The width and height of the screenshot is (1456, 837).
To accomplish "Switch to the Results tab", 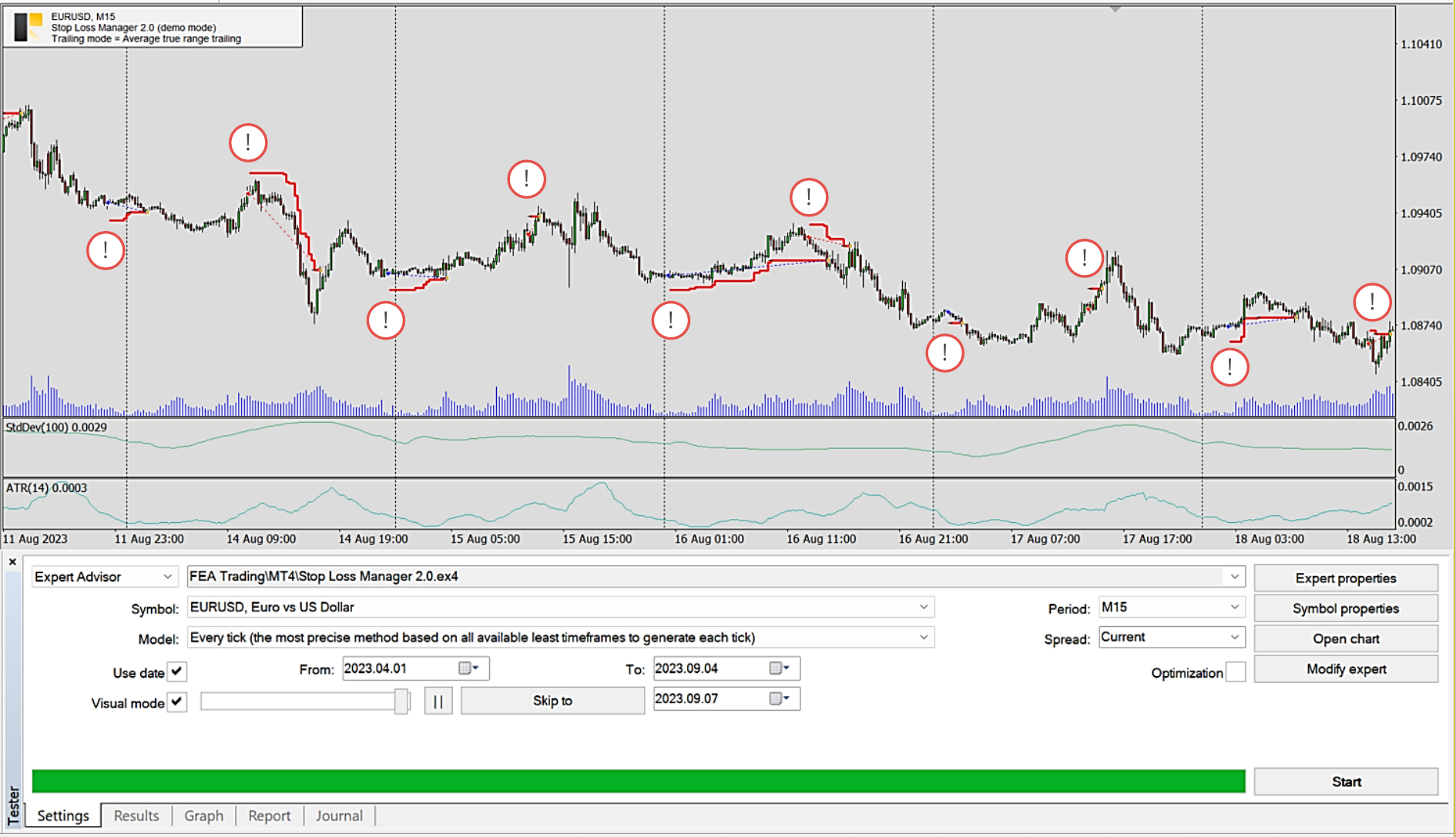I will 136,815.
